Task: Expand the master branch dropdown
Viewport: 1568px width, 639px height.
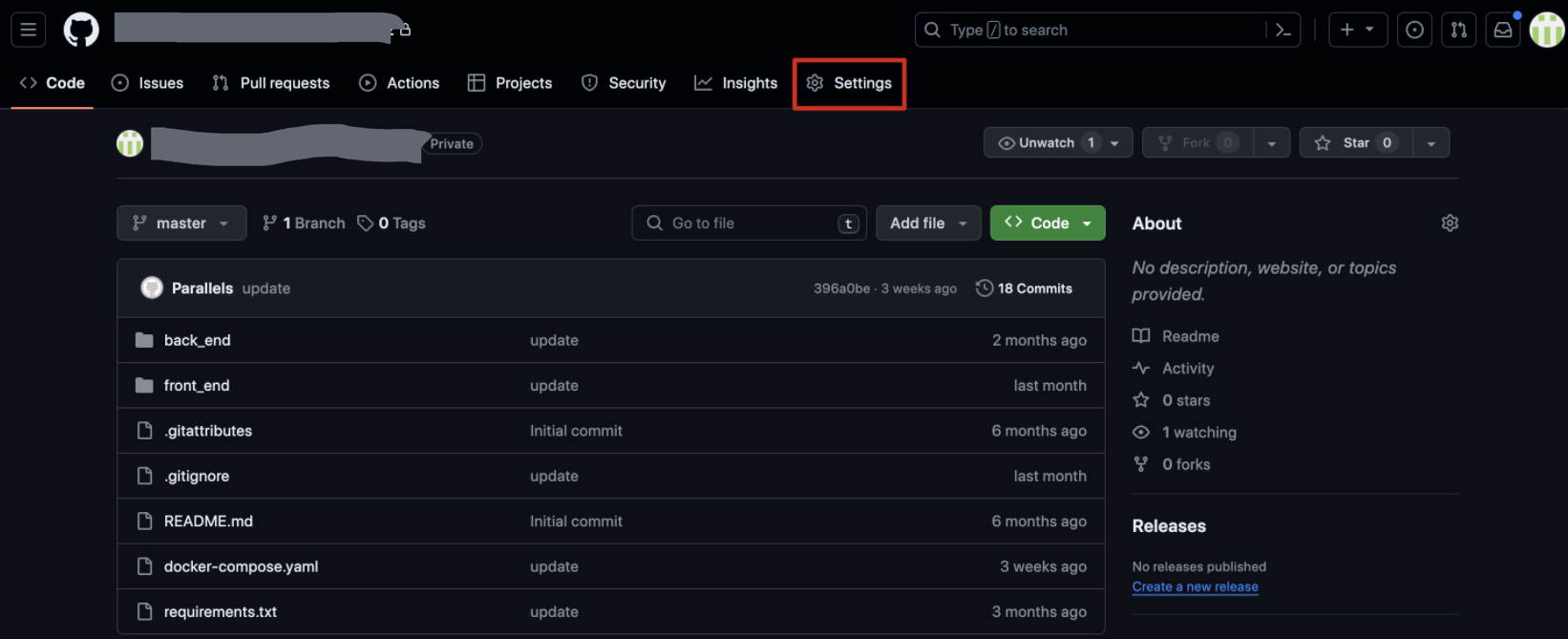Action: pos(181,224)
